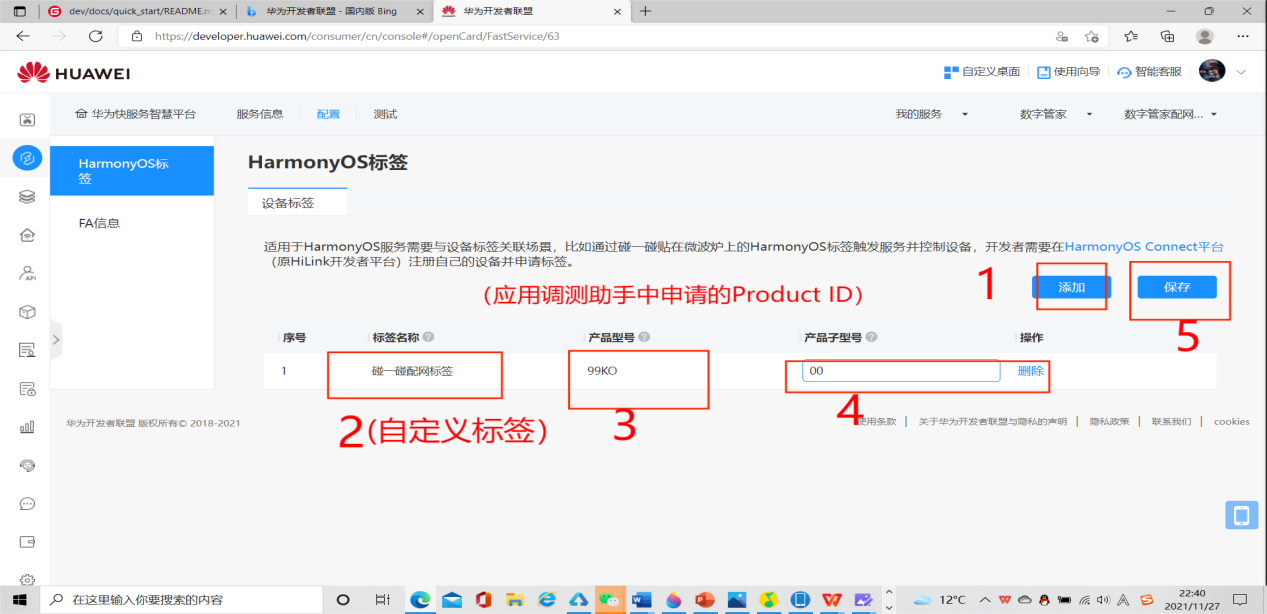Open the browser tab actions menu icon
The width and height of the screenshot is (1267, 614).
20,11
